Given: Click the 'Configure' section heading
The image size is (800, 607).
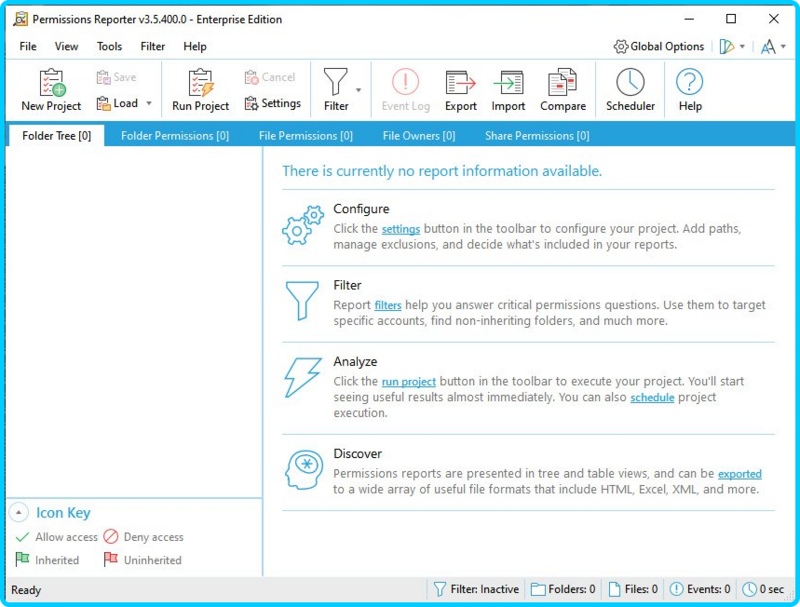Looking at the screenshot, I should tap(361, 209).
